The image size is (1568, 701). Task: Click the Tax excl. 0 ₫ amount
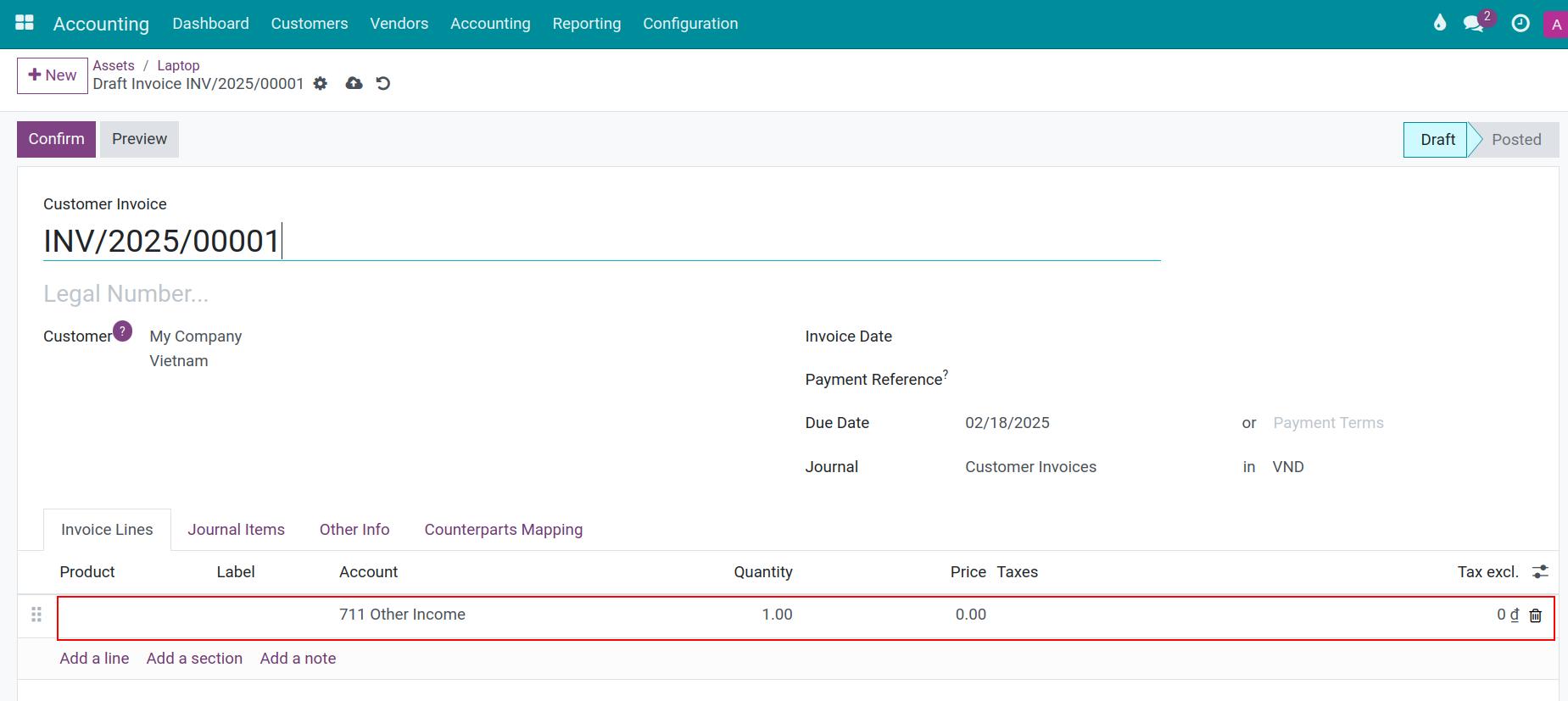pos(1507,615)
